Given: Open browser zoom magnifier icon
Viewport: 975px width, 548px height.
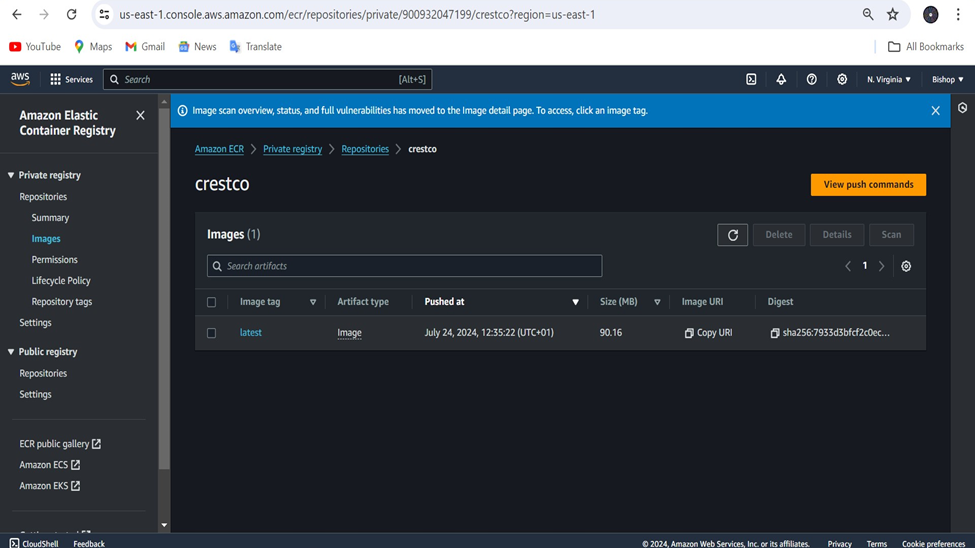Looking at the screenshot, I should click(x=867, y=14).
